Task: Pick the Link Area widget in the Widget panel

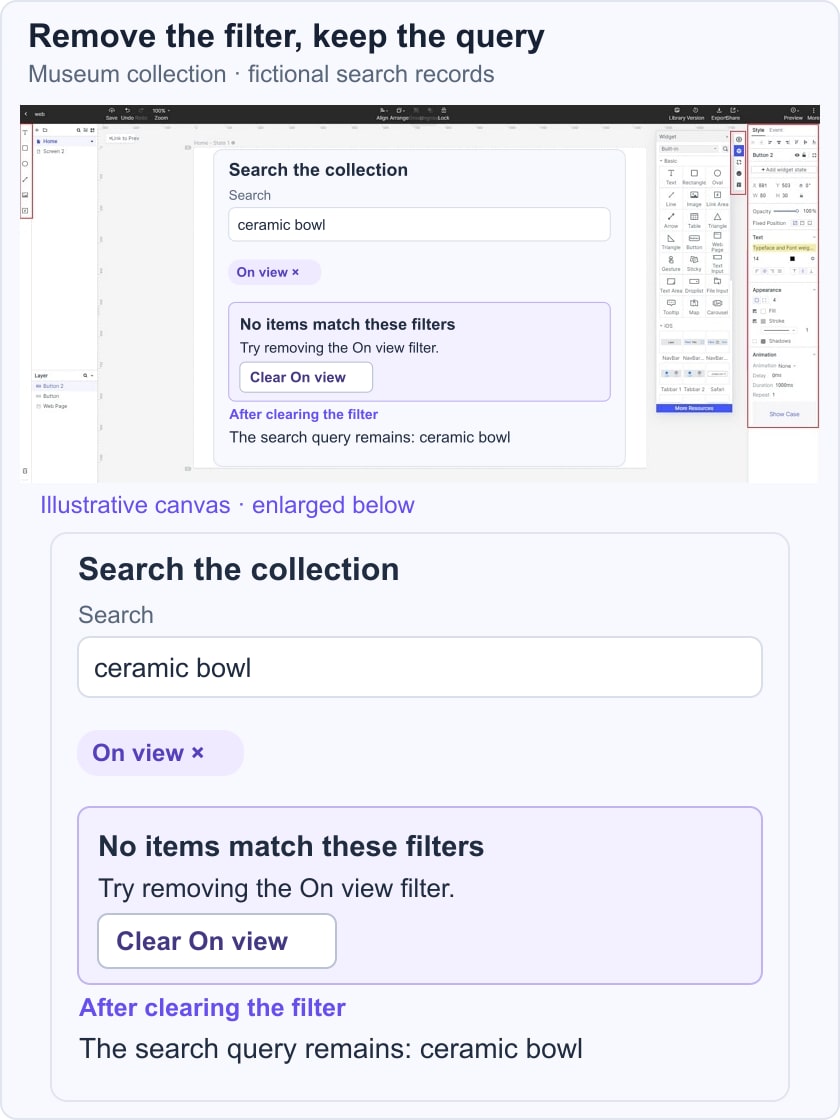Action: [717, 198]
